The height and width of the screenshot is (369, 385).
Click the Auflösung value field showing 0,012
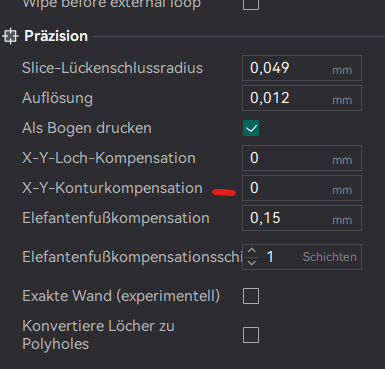point(302,98)
